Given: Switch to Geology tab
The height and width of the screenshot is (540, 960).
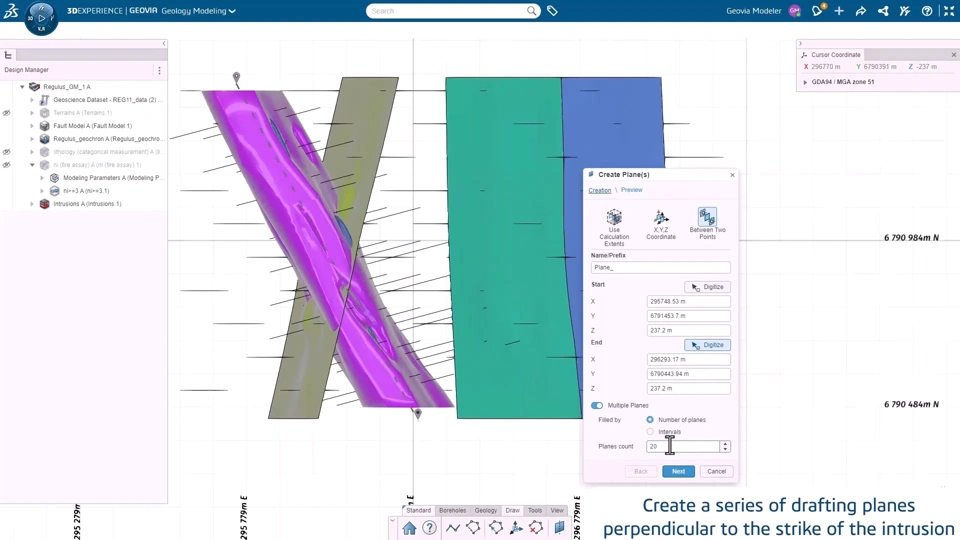Looking at the screenshot, I should [x=486, y=510].
